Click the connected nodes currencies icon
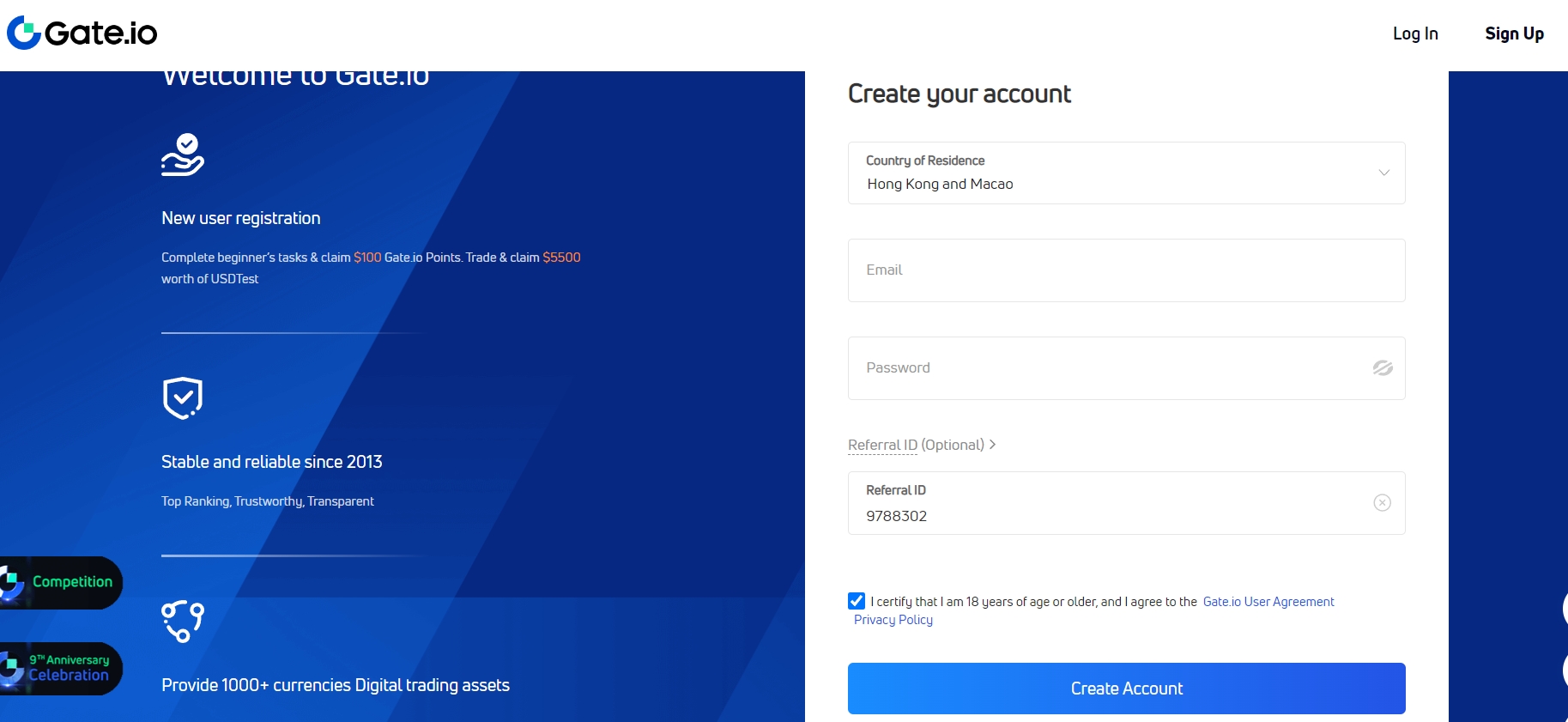 coord(183,622)
